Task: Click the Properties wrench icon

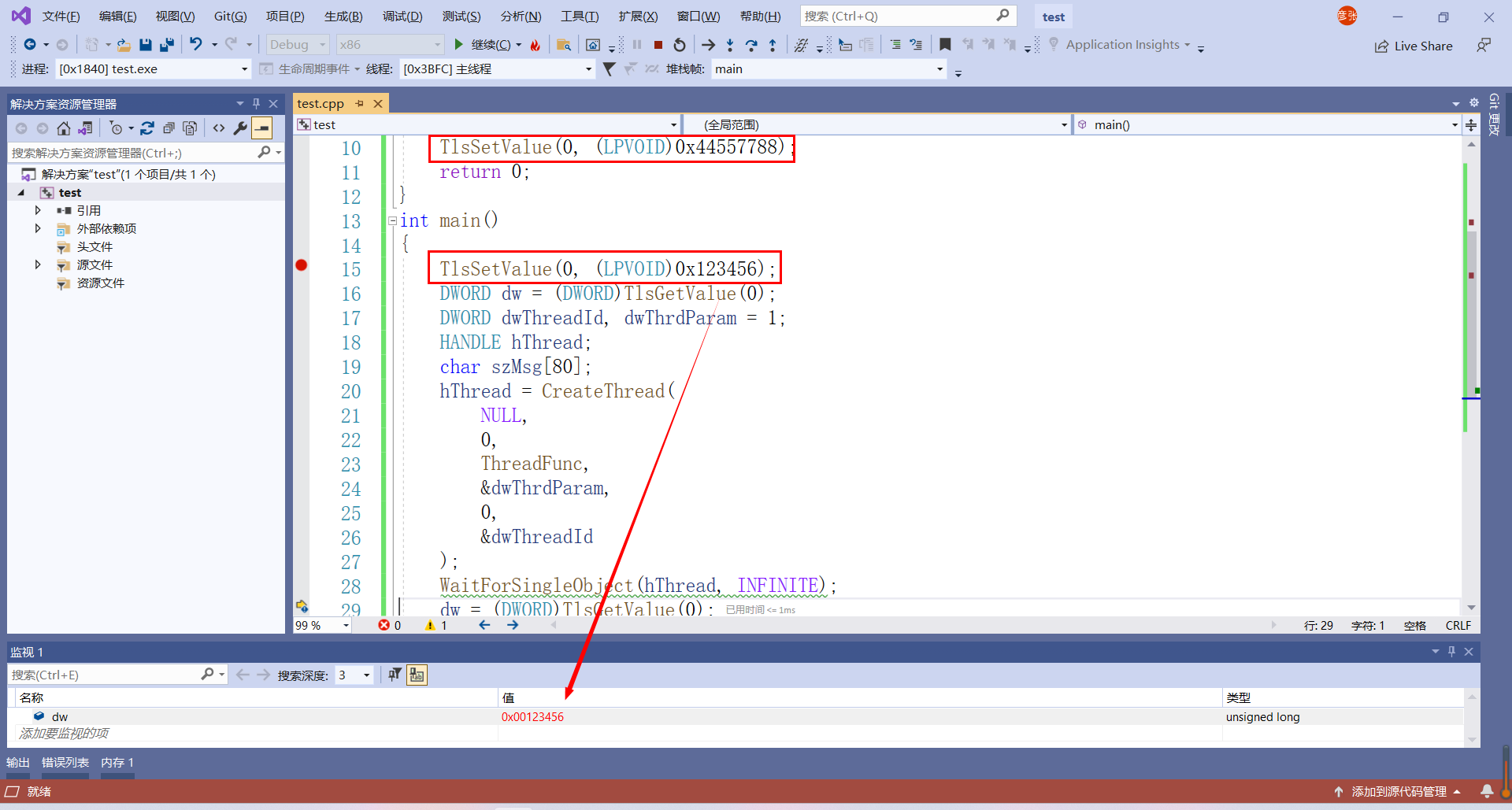Action: click(240, 128)
